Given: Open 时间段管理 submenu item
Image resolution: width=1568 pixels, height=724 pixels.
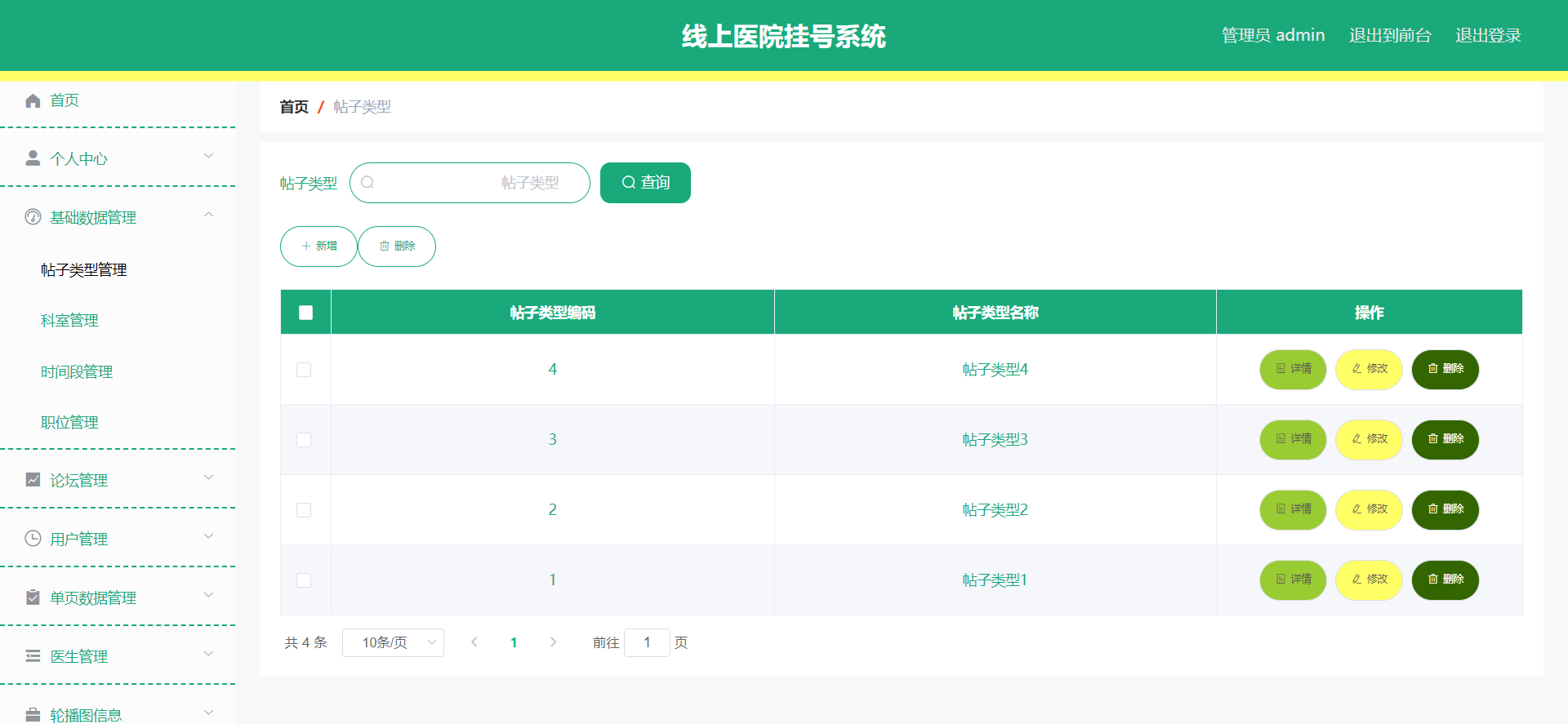Looking at the screenshot, I should (x=77, y=372).
